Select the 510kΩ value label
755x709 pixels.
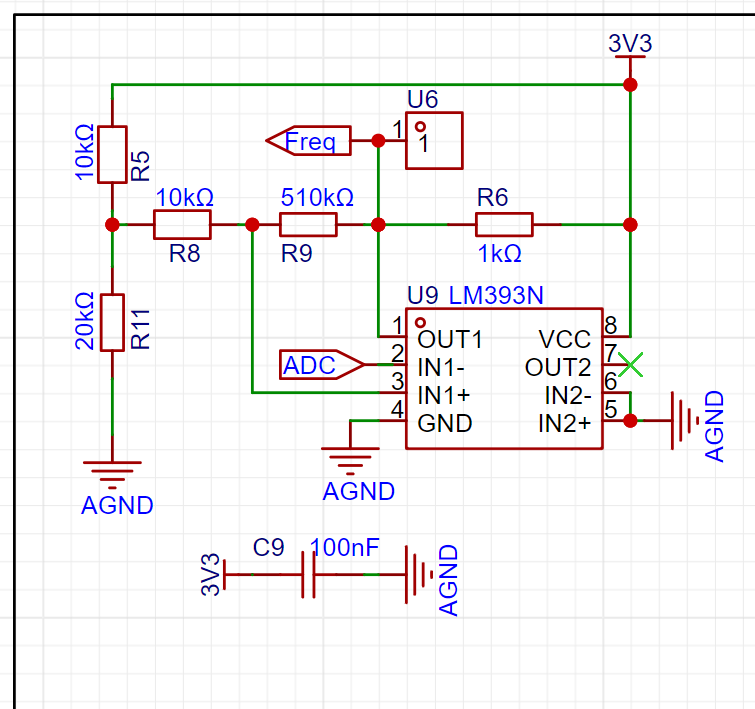[x=317, y=197]
